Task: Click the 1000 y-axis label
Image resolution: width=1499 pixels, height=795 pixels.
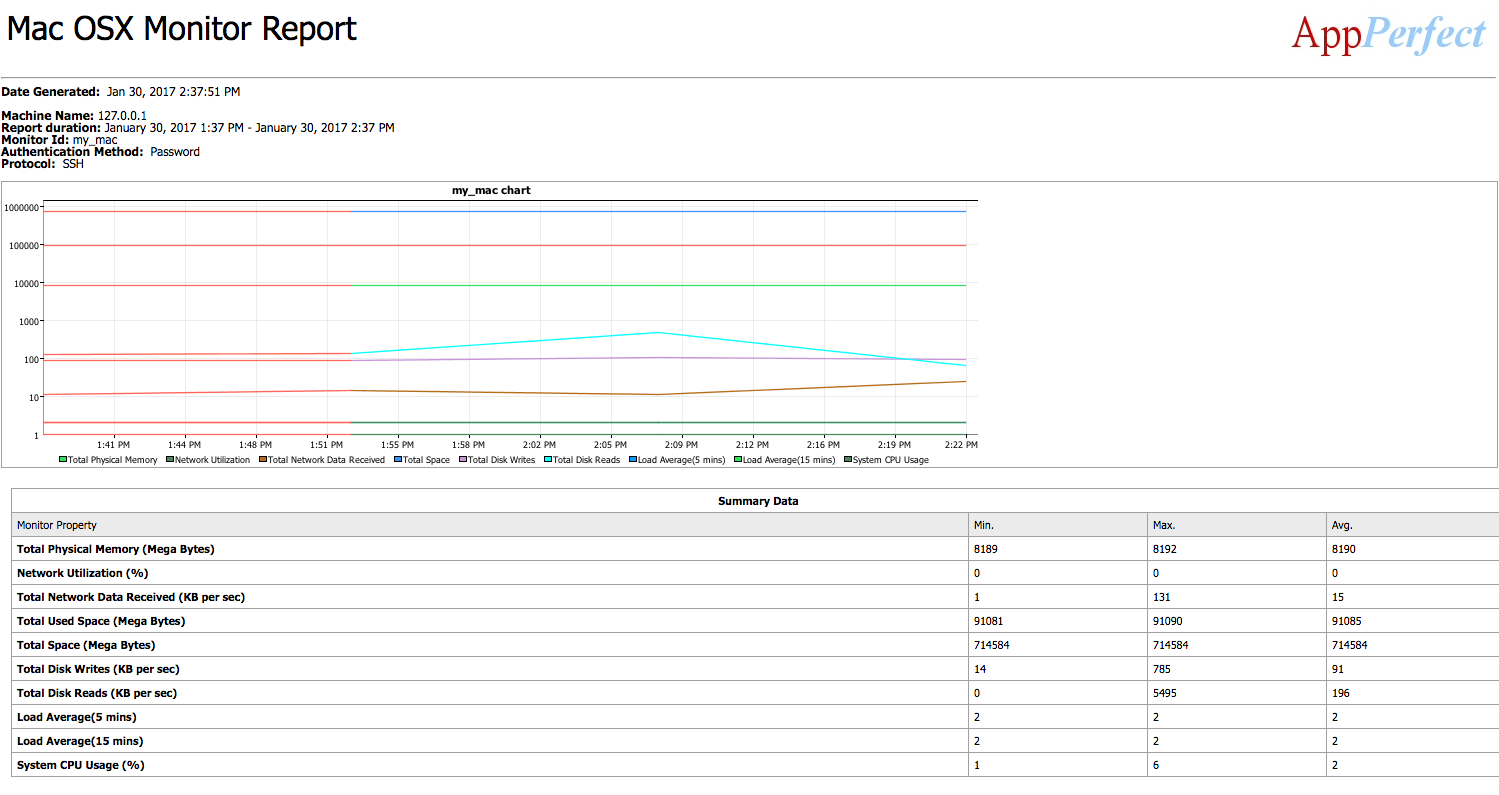Action: coord(28,321)
